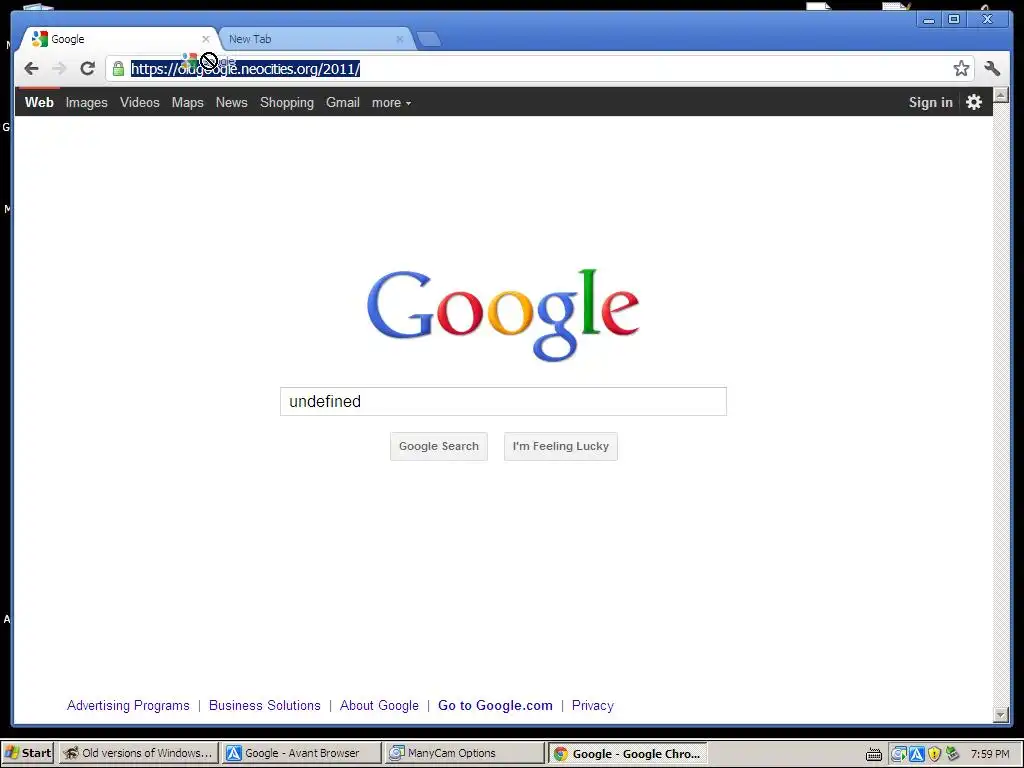Open the Chrome wrench menu
Screen dimensions: 1024x768
click(992, 69)
